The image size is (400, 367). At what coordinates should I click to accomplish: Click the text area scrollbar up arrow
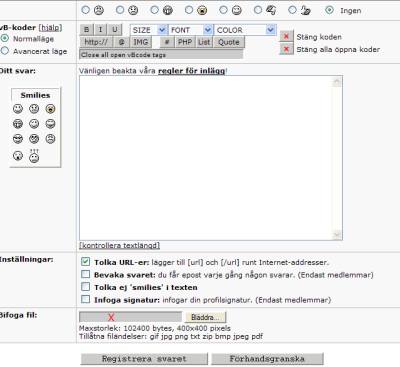(337, 82)
